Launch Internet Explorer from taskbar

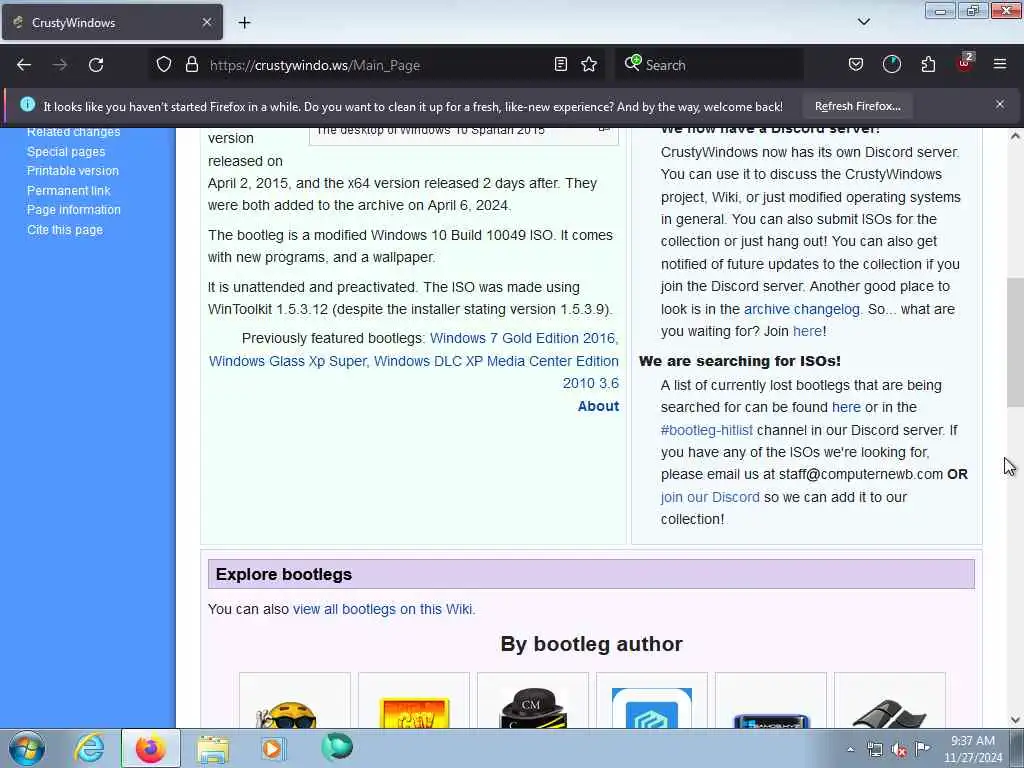click(89, 748)
